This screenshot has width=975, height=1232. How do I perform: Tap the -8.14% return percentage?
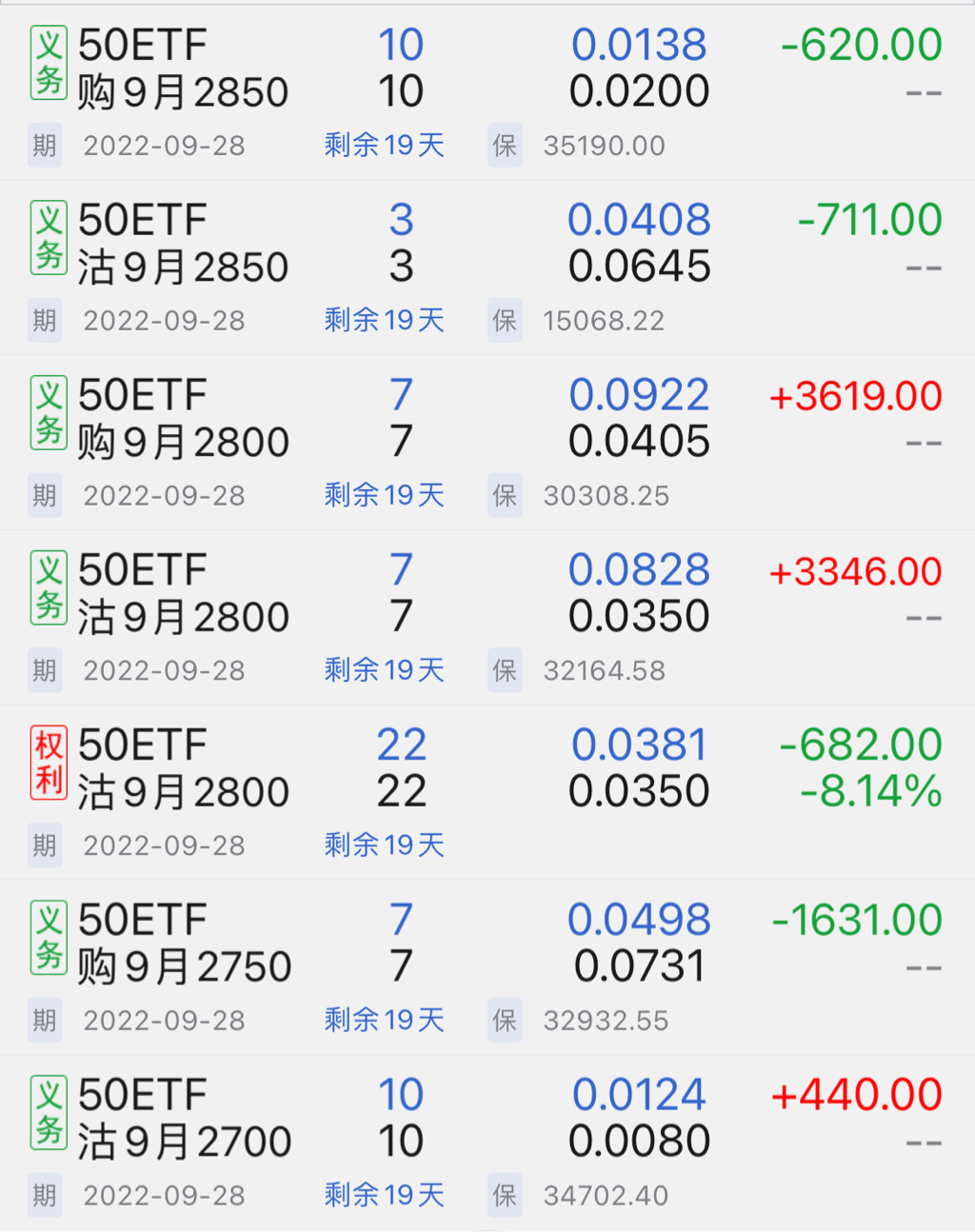tap(871, 792)
